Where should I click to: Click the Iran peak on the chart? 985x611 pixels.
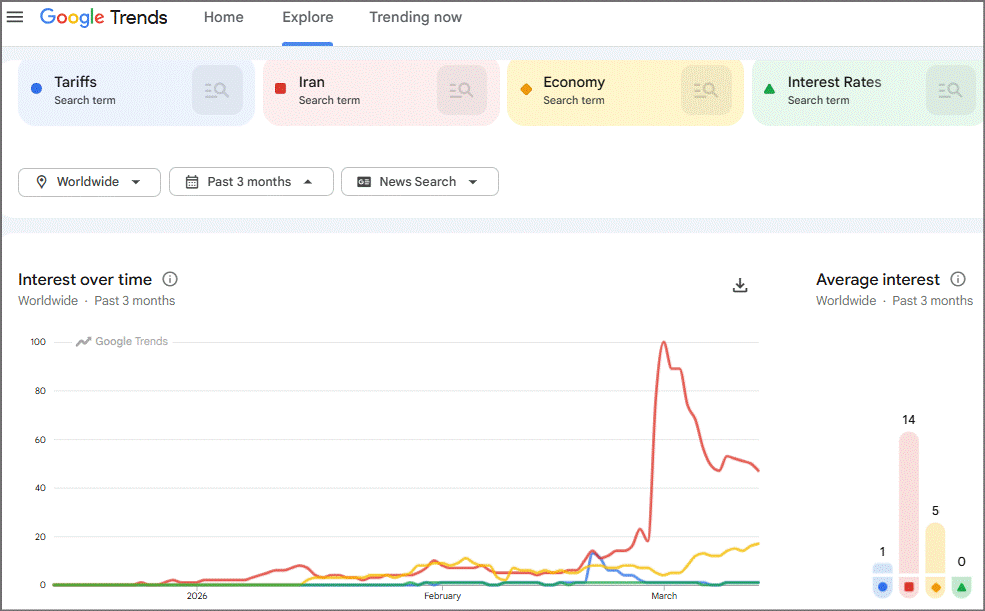663,343
